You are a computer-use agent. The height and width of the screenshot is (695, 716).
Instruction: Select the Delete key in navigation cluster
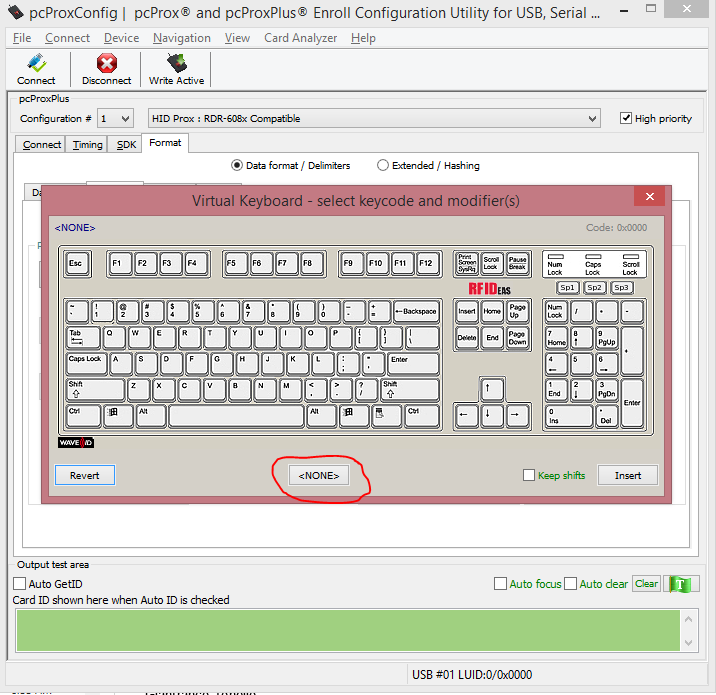pyautogui.click(x=467, y=338)
